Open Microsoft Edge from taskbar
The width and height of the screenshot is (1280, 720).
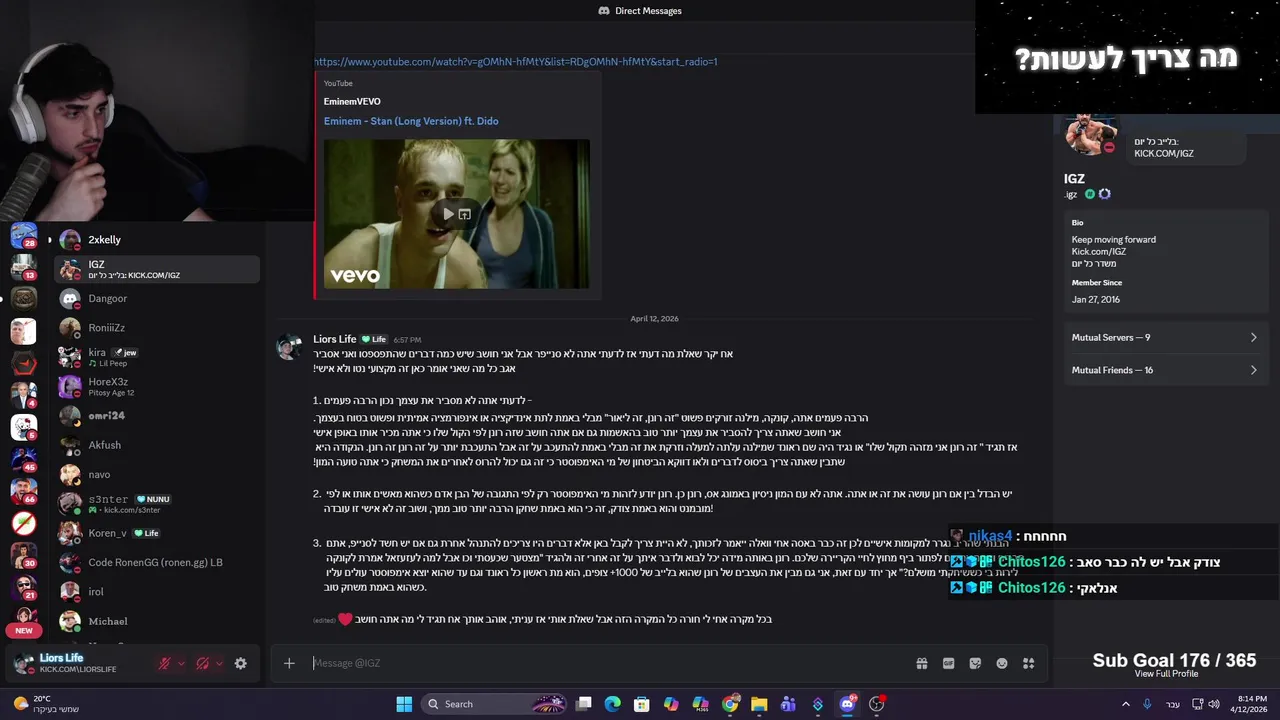(x=613, y=704)
